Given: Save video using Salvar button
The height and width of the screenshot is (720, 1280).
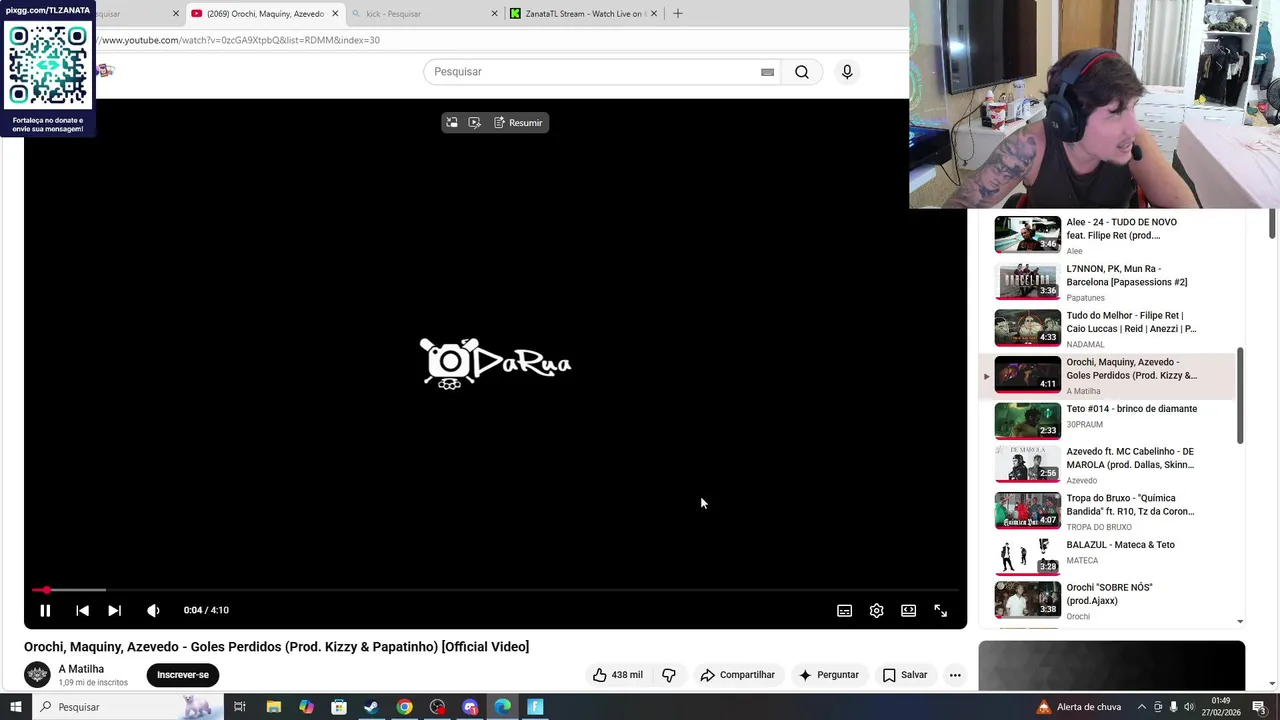Looking at the screenshot, I should [905, 675].
